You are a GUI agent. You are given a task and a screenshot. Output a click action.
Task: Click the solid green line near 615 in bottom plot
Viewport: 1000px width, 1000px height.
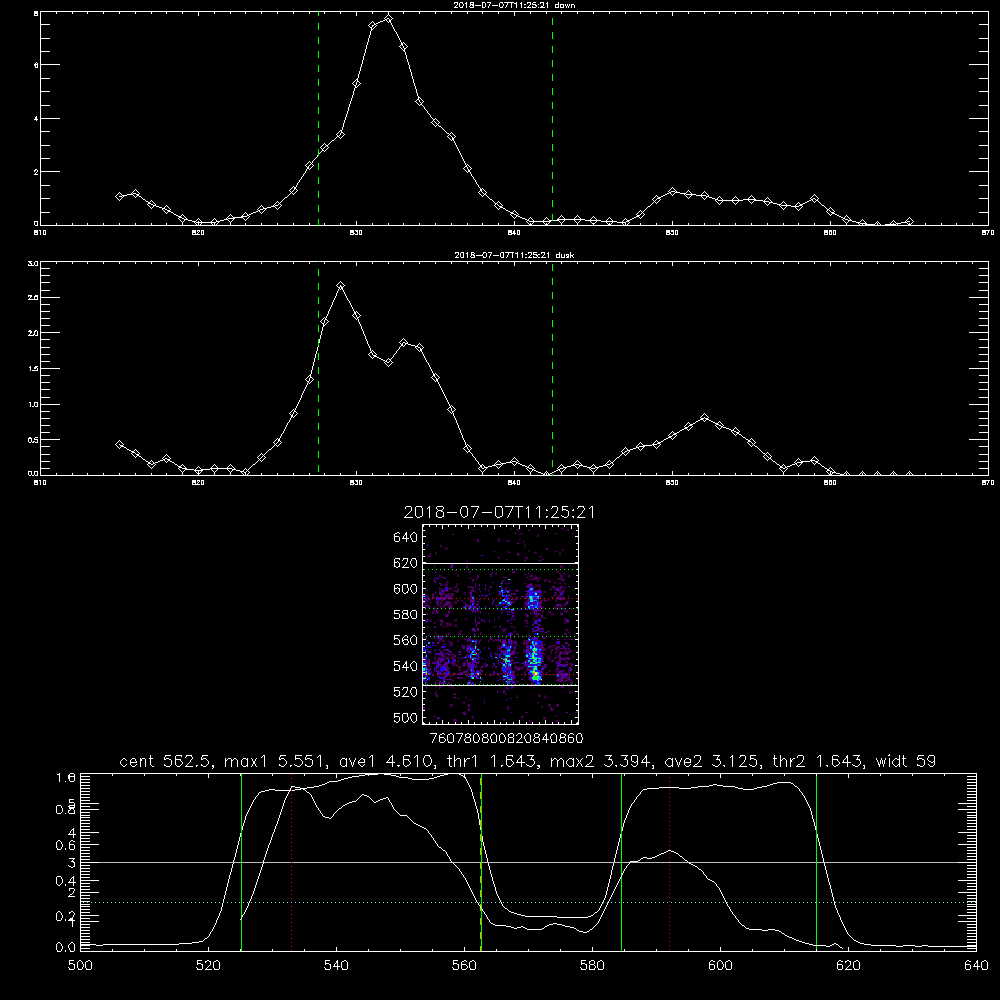(x=816, y=862)
